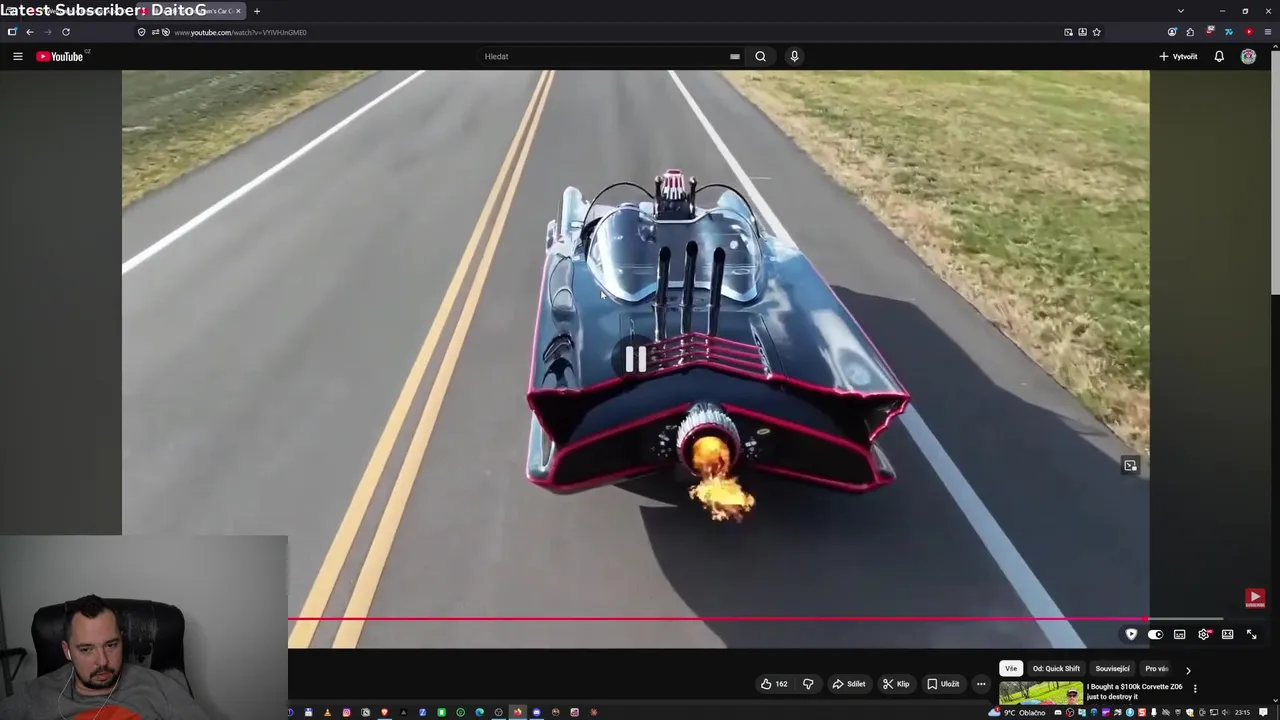Go back with the browser back arrow
Screen dimensions: 1280x720
click(x=29, y=32)
